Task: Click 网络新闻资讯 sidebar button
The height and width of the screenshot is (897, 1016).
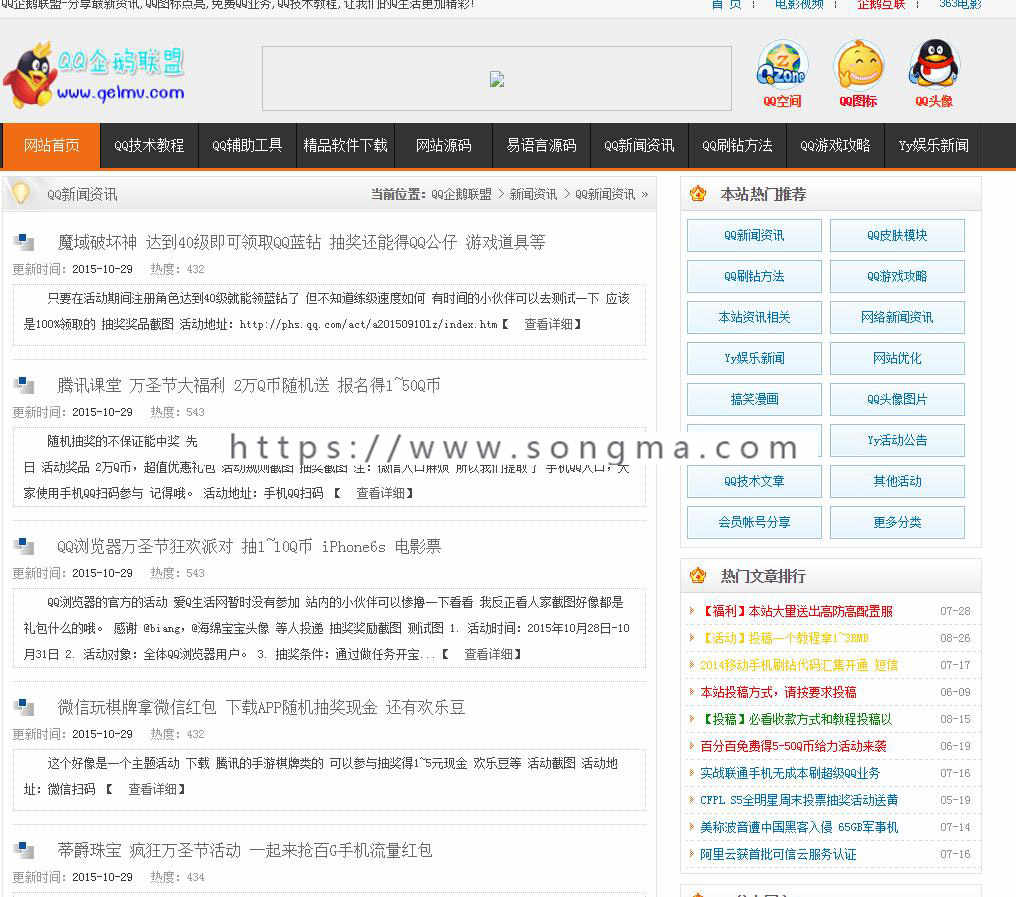Action: [897, 317]
